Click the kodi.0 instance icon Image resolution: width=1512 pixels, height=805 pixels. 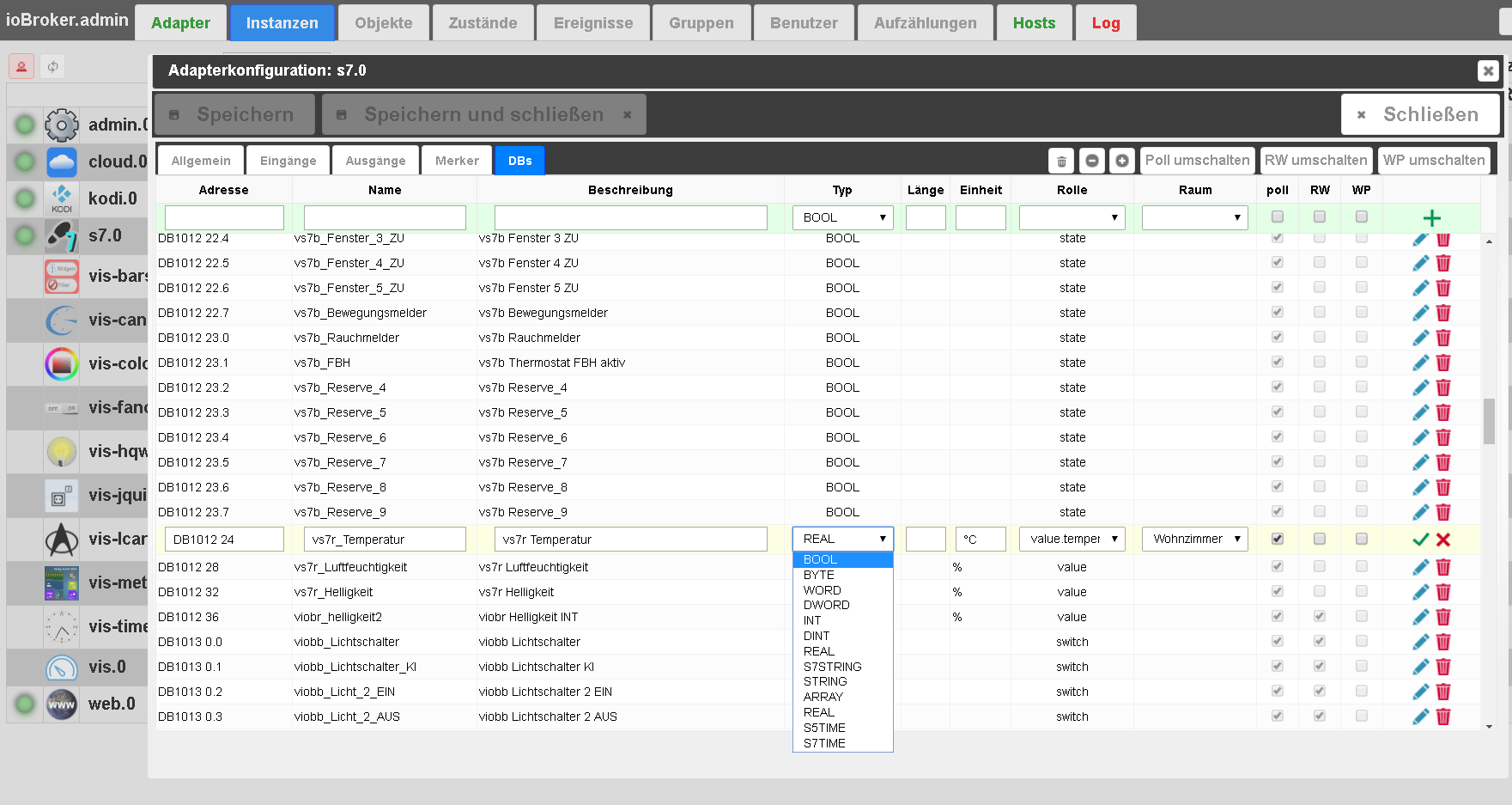(62, 198)
